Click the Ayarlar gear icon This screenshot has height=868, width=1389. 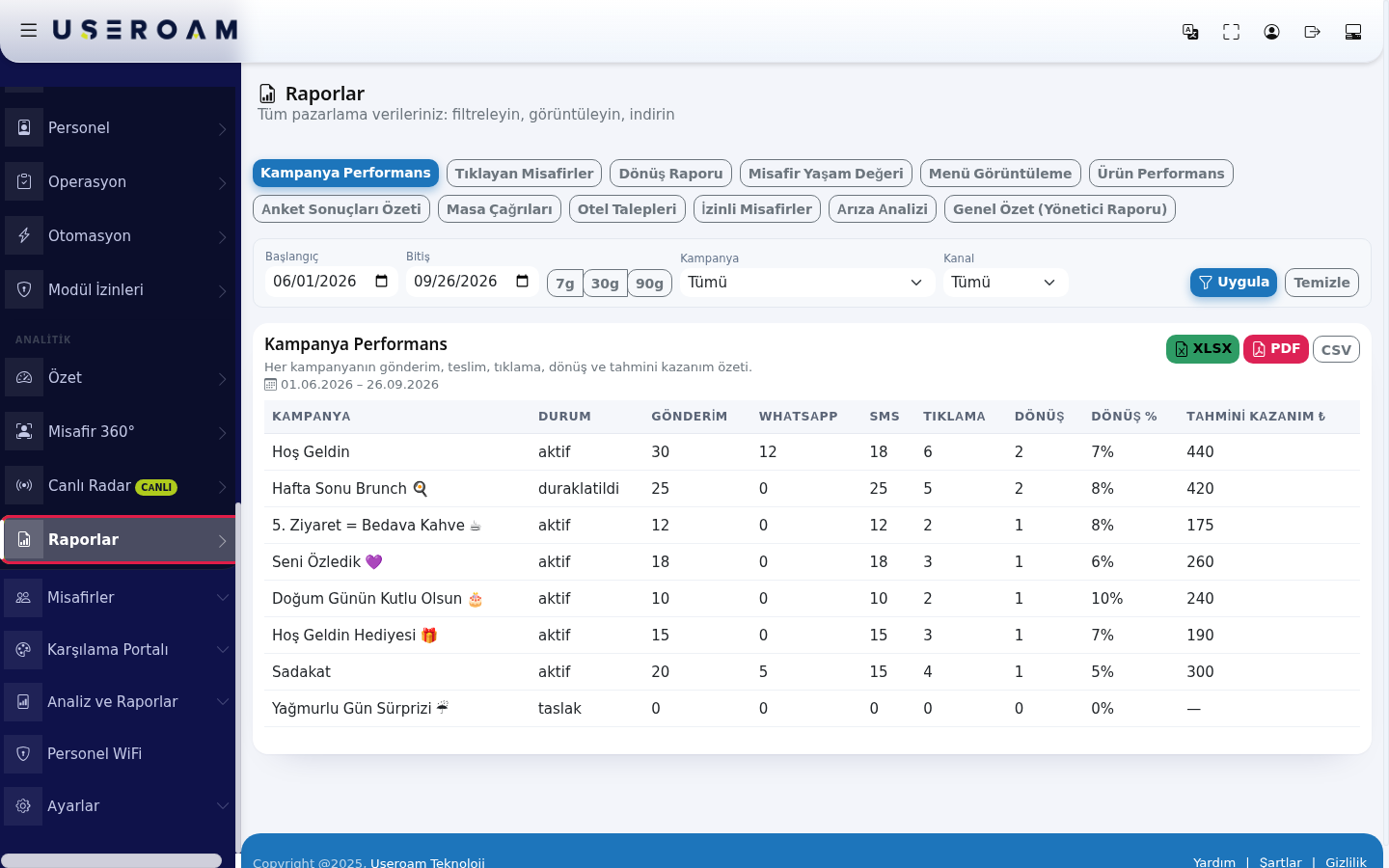(23, 805)
